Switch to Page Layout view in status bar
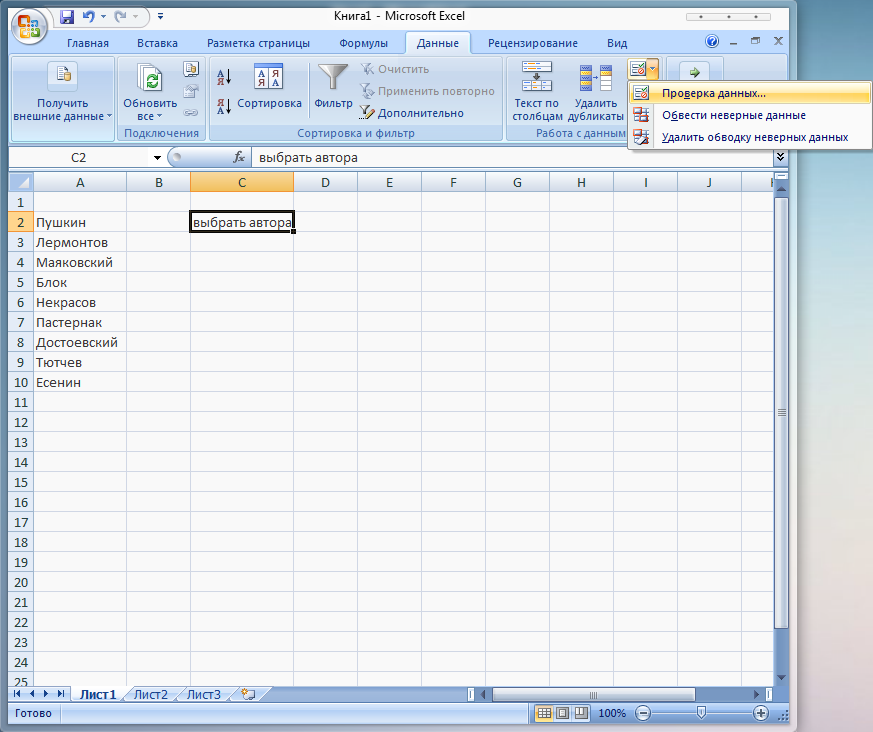The width and height of the screenshot is (873, 732). point(562,713)
